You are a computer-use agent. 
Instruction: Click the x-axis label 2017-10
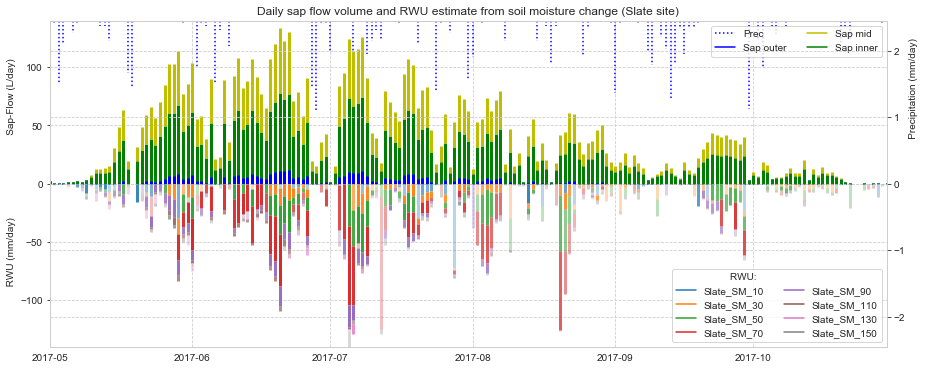[x=753, y=358]
